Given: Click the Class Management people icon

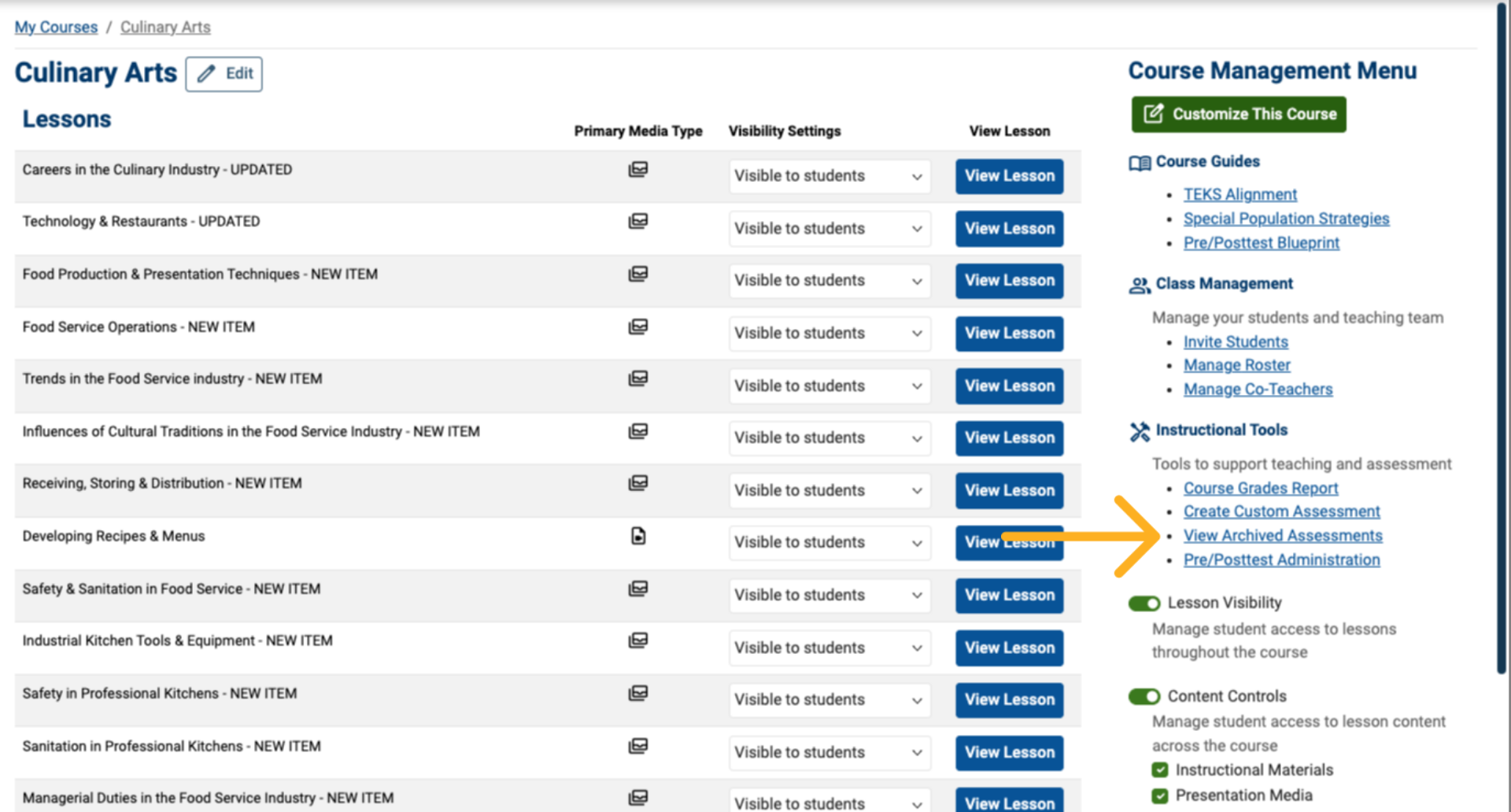Looking at the screenshot, I should pyautogui.click(x=1139, y=285).
